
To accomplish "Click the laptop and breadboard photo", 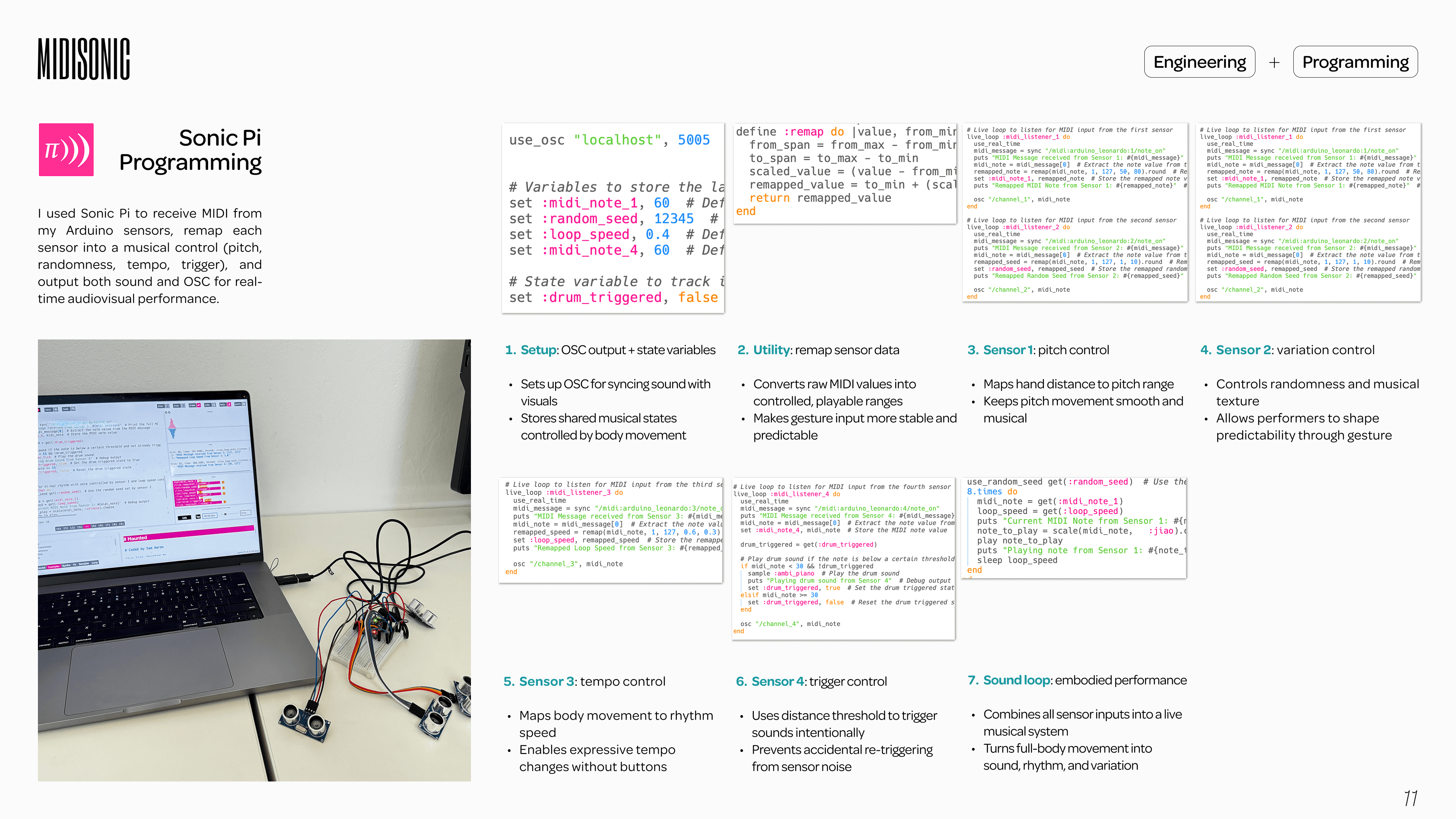I will tap(254, 560).
